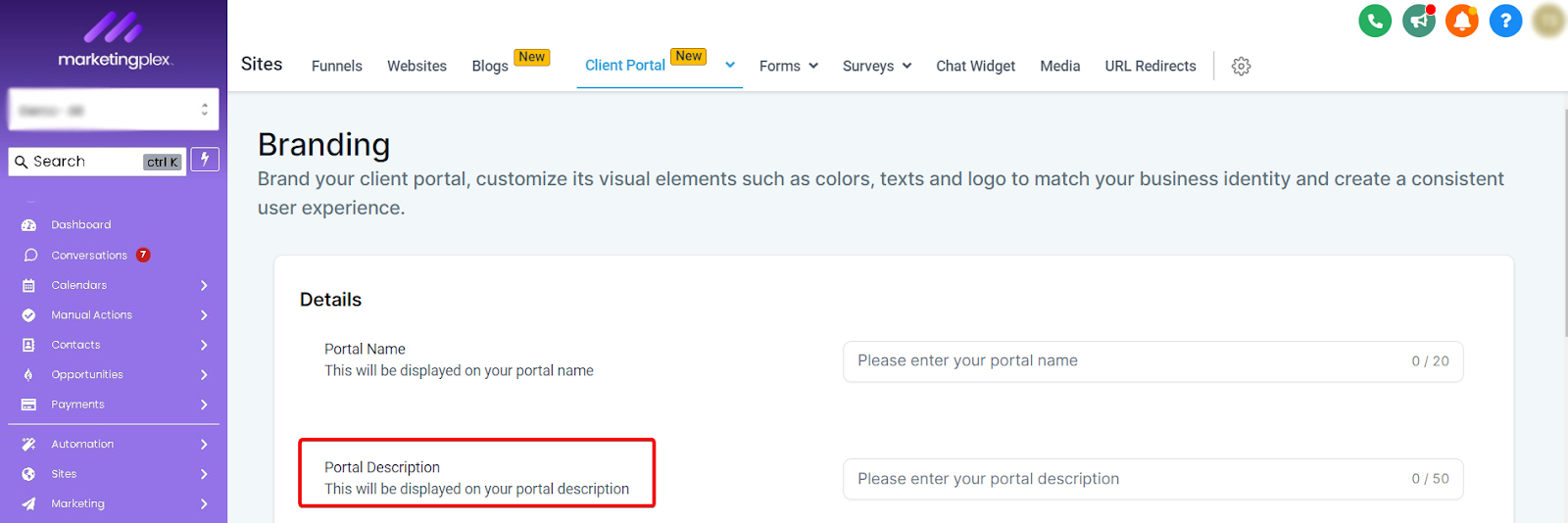Image resolution: width=1568 pixels, height=523 pixels.
Task: Expand the Calendars chevron in the sidebar
Action: click(204, 285)
